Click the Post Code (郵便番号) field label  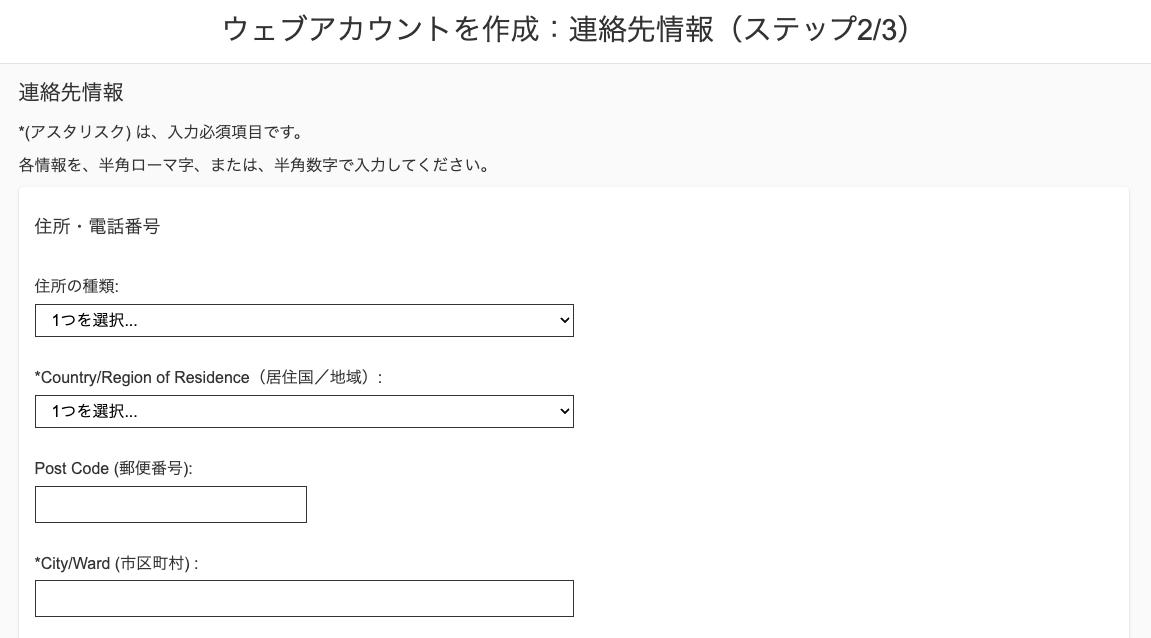[112, 468]
